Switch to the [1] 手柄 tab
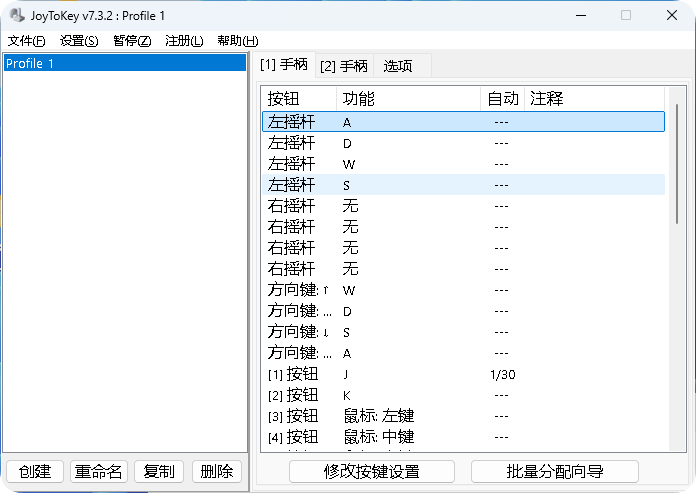Viewport: 696px width, 493px height. tap(284, 65)
